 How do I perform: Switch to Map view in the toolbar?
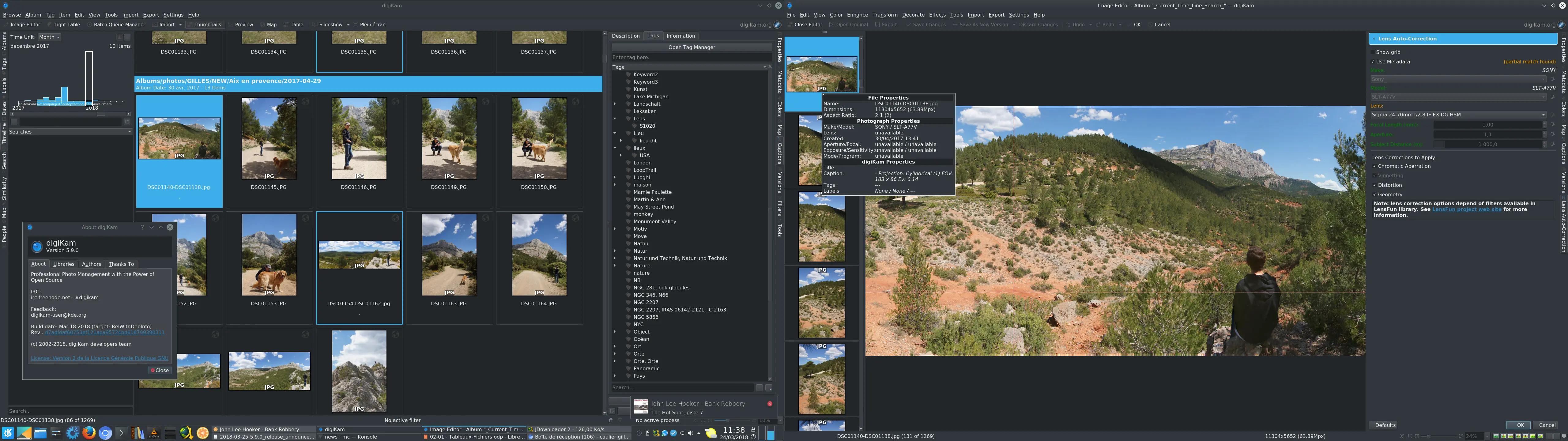(x=271, y=24)
